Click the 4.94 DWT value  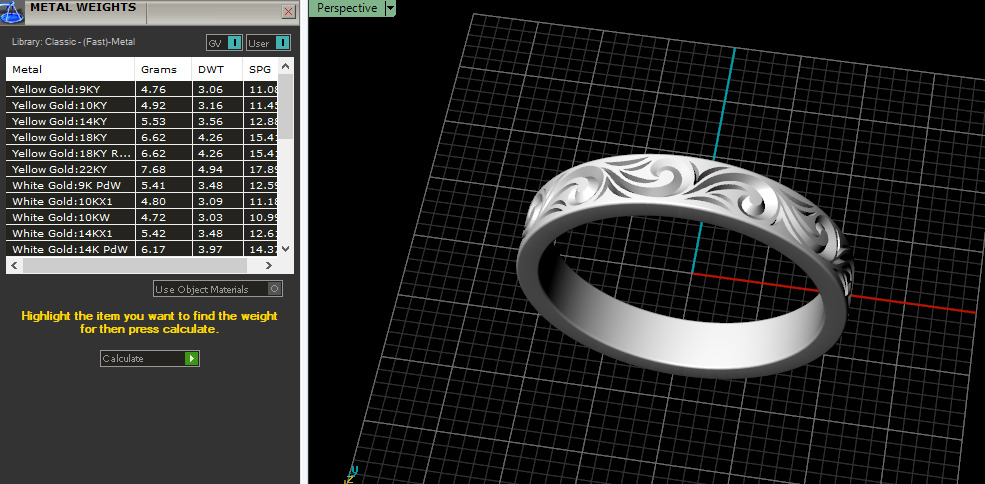(x=210, y=169)
